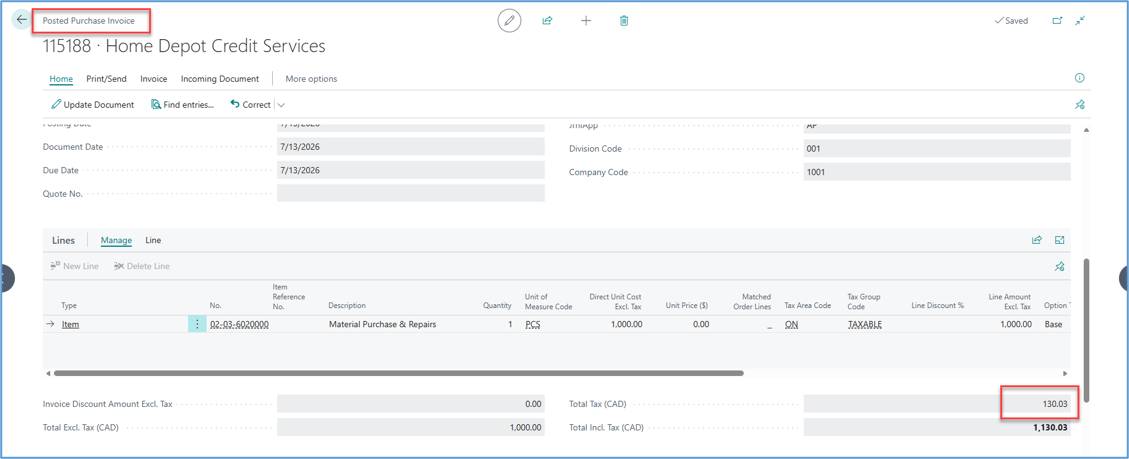Click the Company Code field 1001
1129x459 pixels.
(937, 172)
